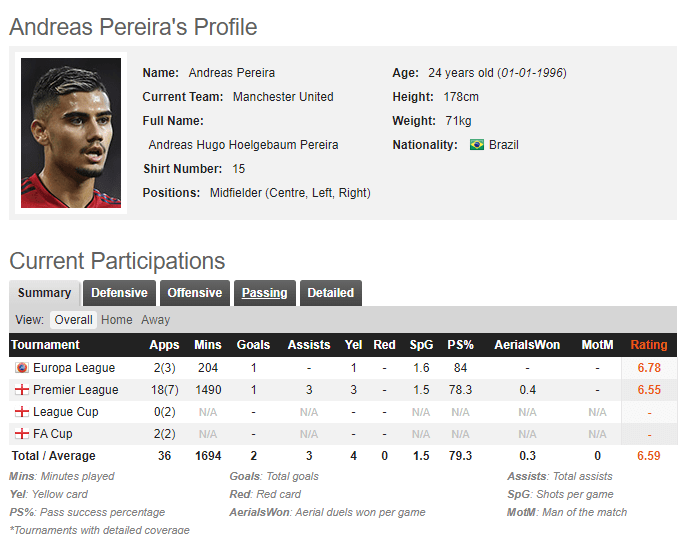Select the Overall view option
The image size is (685, 534).
click(73, 320)
